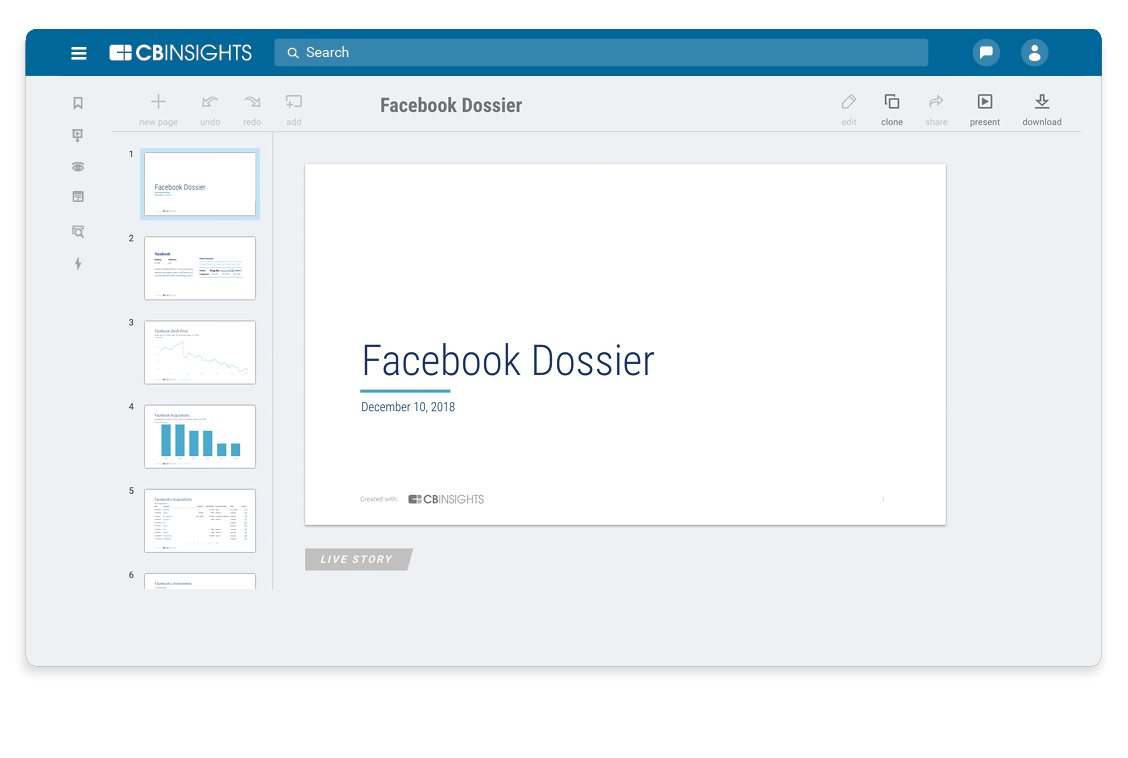Select slide 1 title thumbnail
1128x758 pixels.
tap(200, 184)
